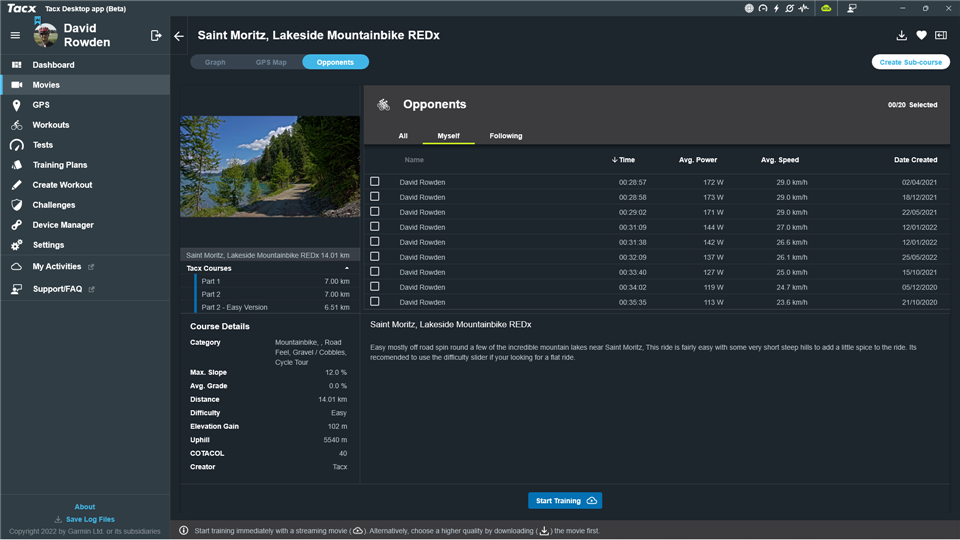
Task: Sort opponents by Avg. Speed column
Action: 779,160
